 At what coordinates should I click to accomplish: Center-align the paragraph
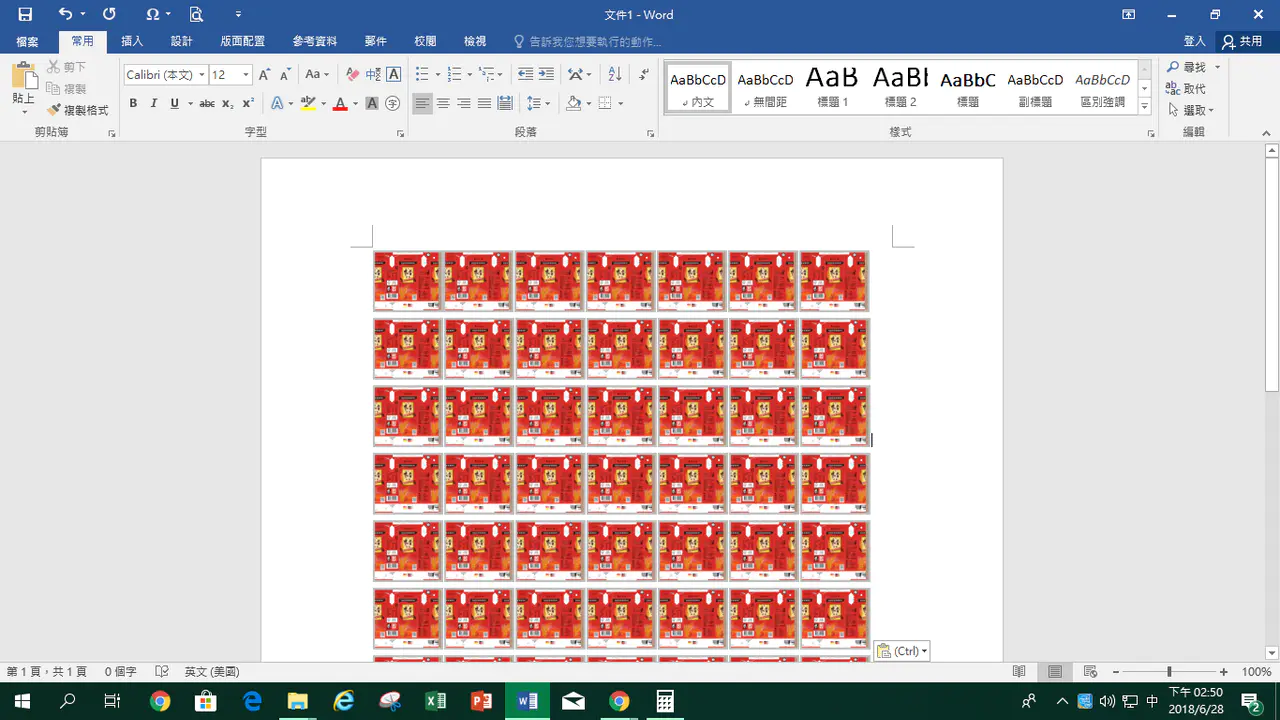coord(443,104)
